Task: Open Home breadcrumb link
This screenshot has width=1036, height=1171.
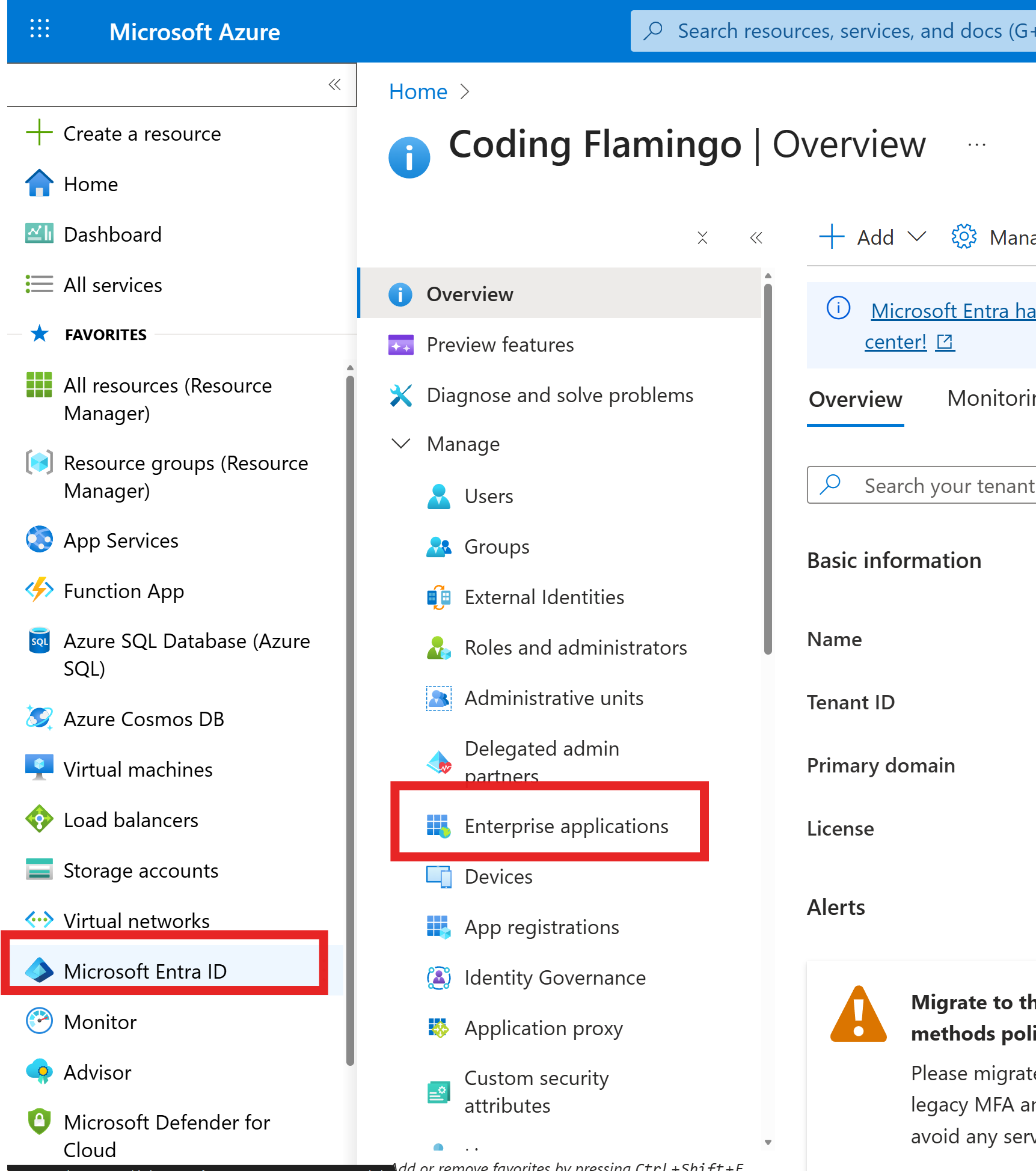Action: tap(418, 91)
